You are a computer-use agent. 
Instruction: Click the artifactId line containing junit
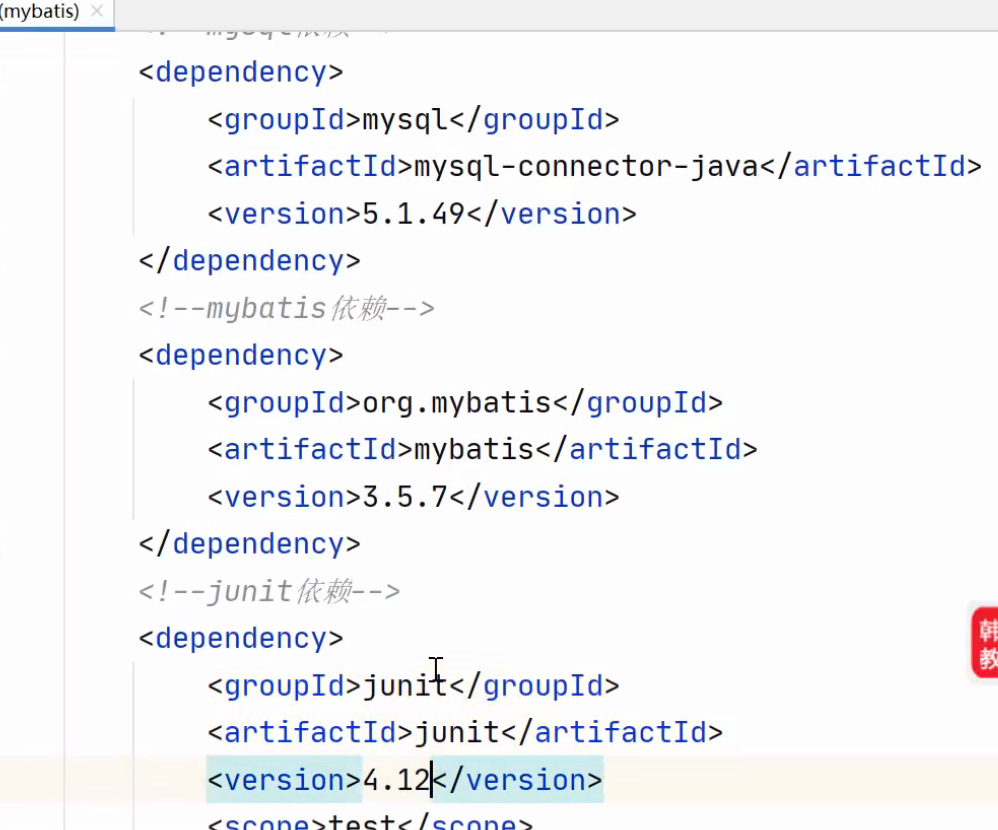(x=465, y=733)
